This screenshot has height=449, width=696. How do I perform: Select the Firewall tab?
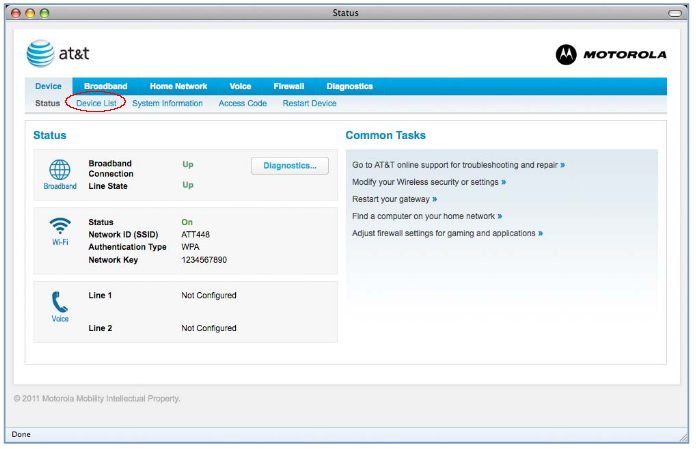pyautogui.click(x=288, y=86)
